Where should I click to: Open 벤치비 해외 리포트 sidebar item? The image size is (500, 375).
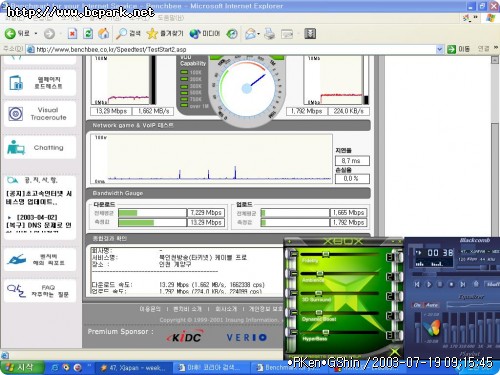(x=40, y=260)
